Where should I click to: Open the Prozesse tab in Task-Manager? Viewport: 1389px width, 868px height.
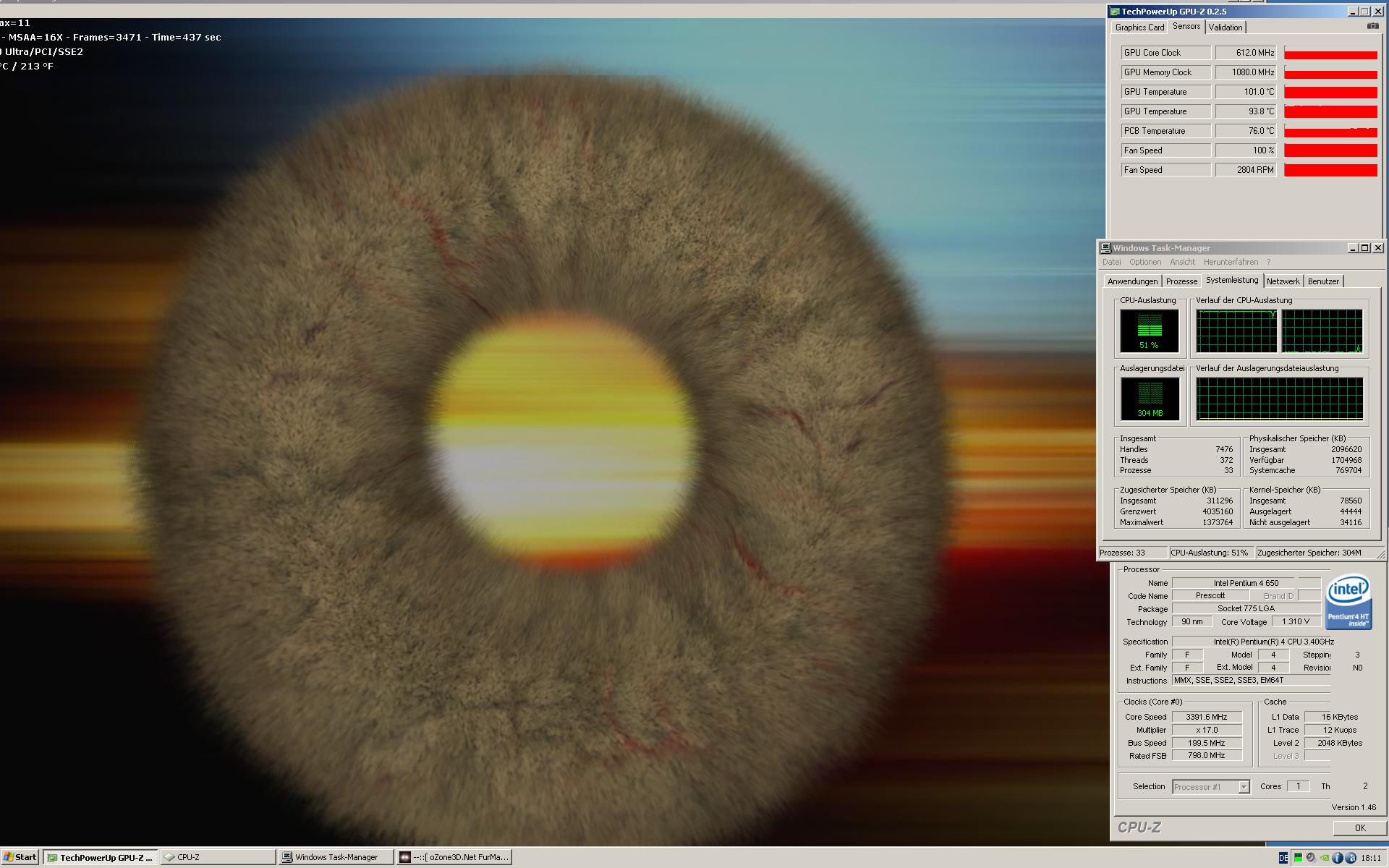[x=1181, y=281]
